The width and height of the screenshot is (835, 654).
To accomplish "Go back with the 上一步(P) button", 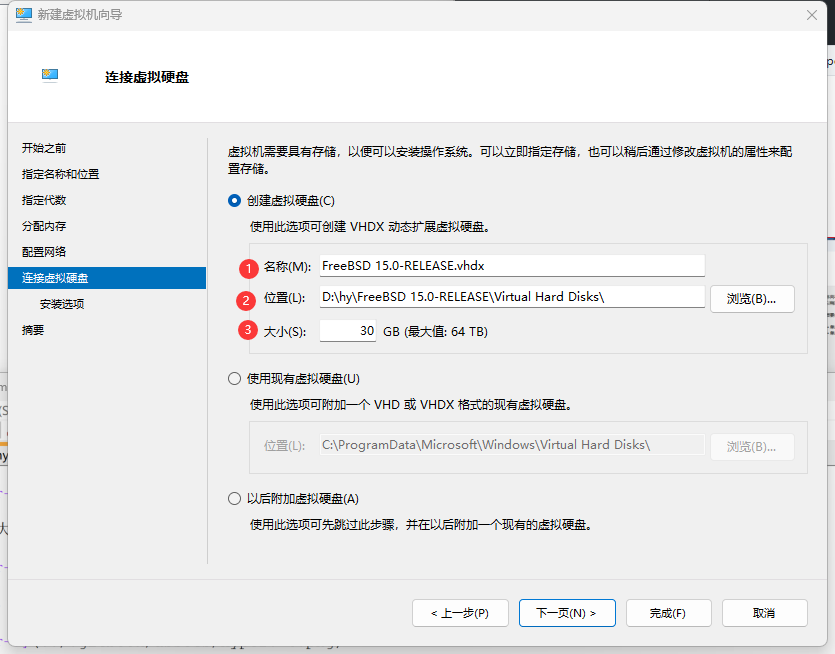I will [460, 613].
